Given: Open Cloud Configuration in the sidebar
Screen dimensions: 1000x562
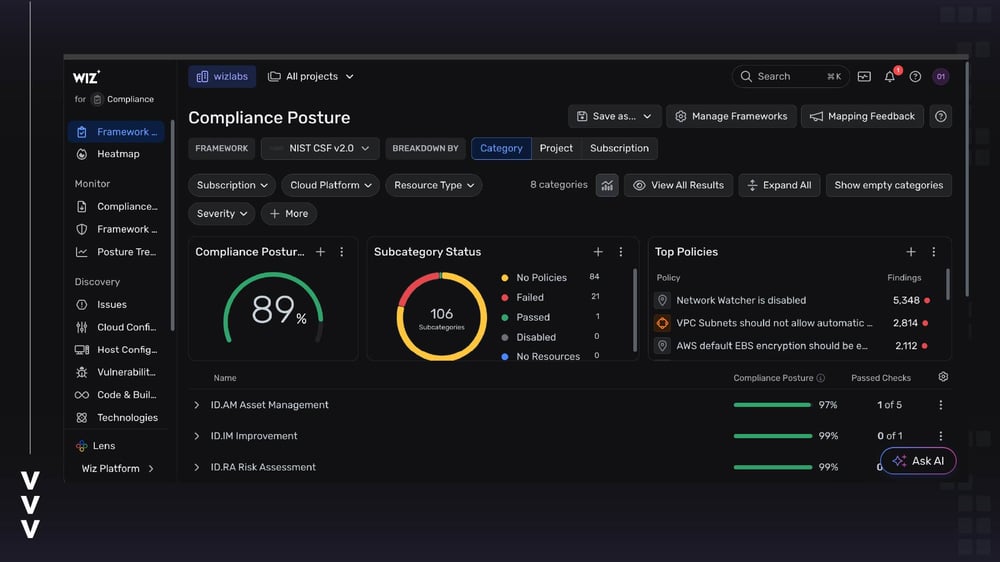Looking at the screenshot, I should coord(117,327).
